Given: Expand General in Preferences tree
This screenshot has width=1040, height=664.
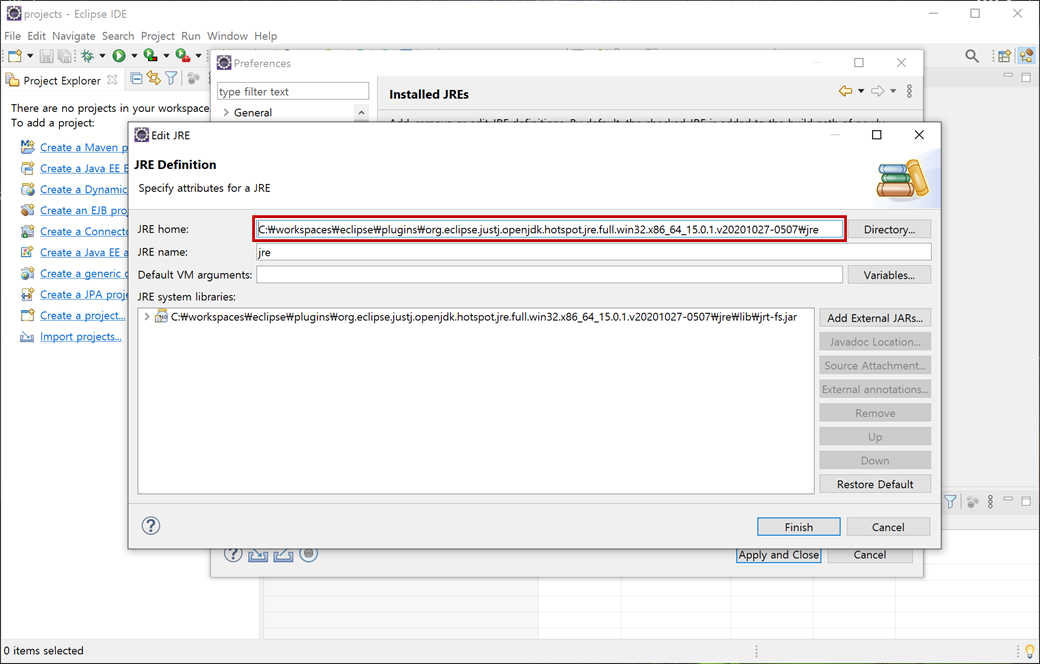Looking at the screenshot, I should point(226,113).
